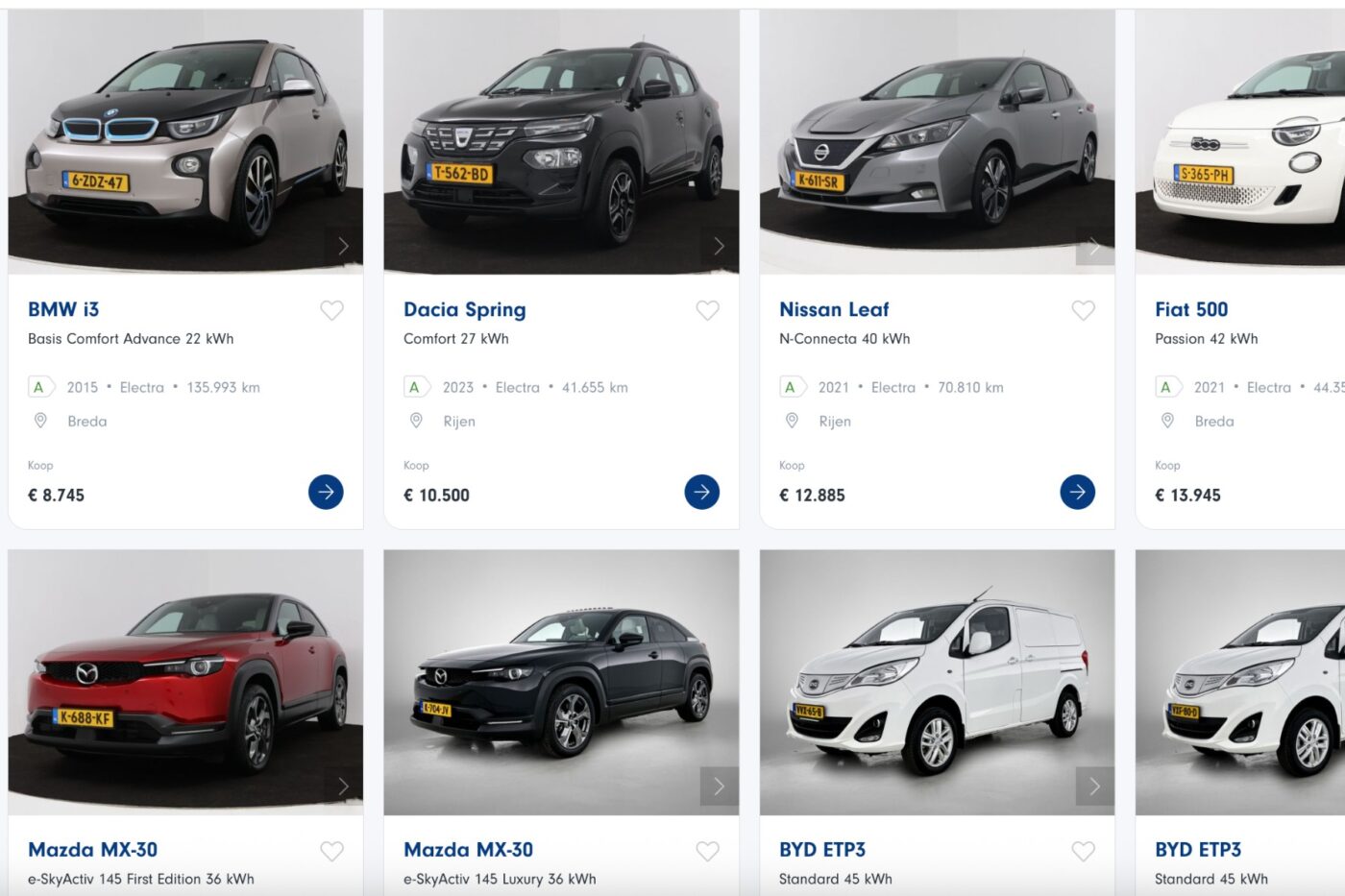Image resolution: width=1345 pixels, height=896 pixels.
Task: Show the next photo of the white BYD ETP3
Action: [1094, 786]
